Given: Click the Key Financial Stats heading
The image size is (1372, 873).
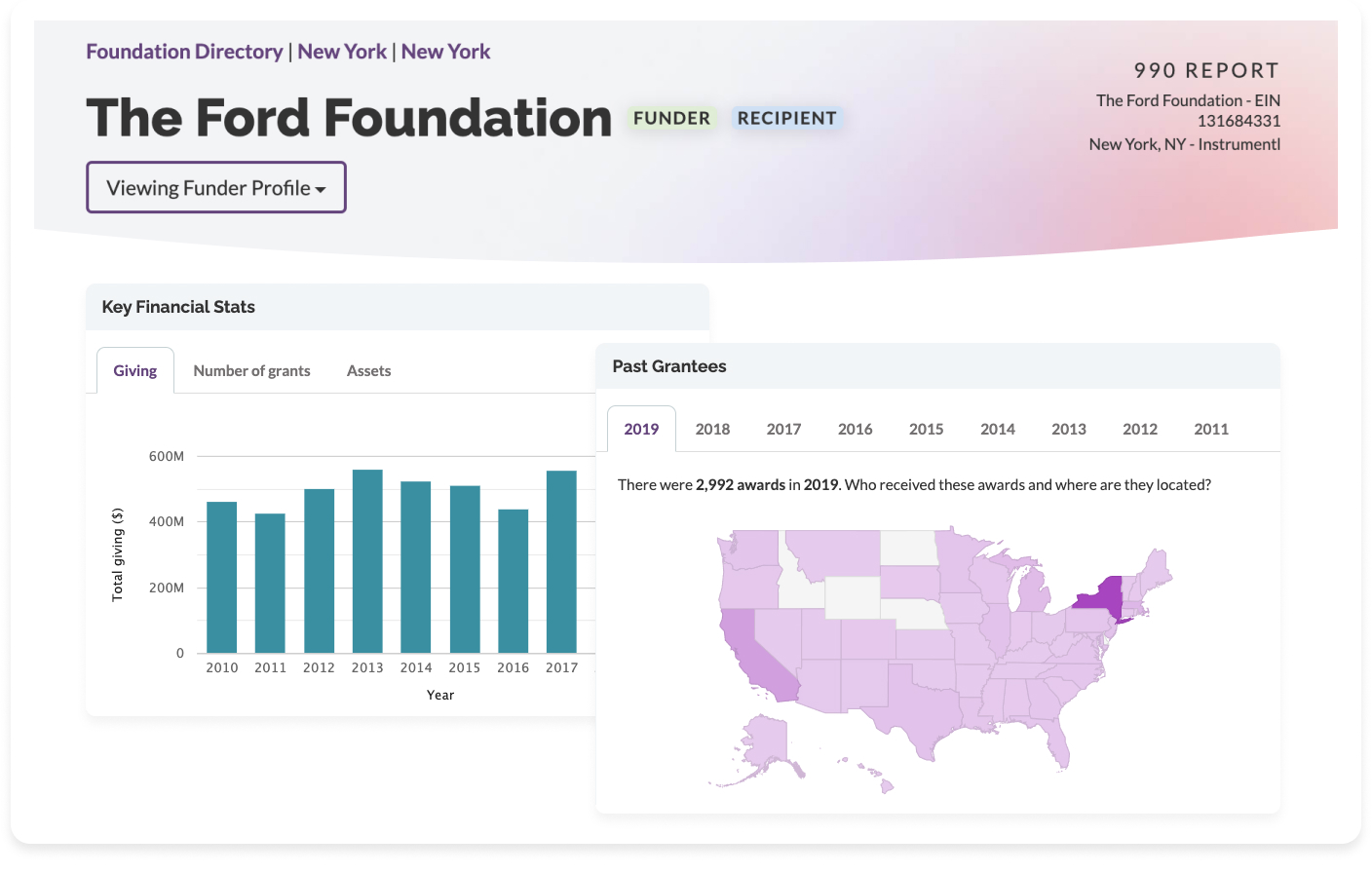Looking at the screenshot, I should tap(178, 307).
